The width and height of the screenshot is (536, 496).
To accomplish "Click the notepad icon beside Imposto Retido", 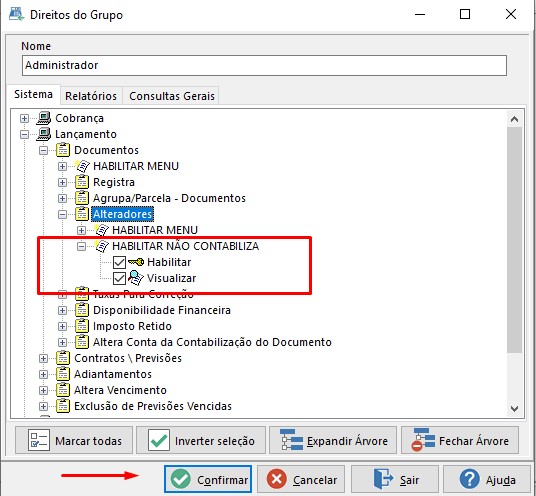I will click(82, 326).
